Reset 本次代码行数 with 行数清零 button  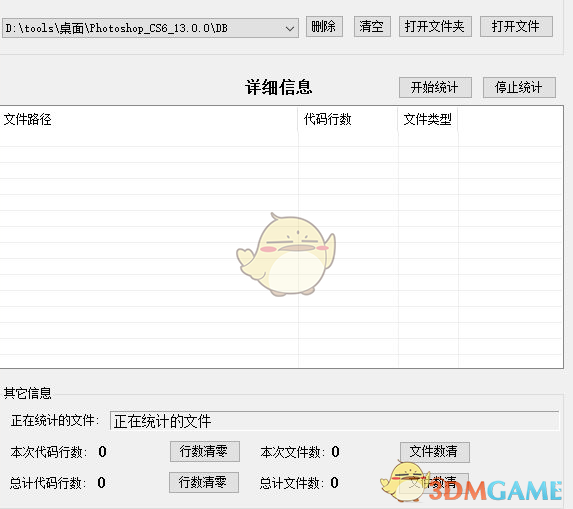coord(205,451)
